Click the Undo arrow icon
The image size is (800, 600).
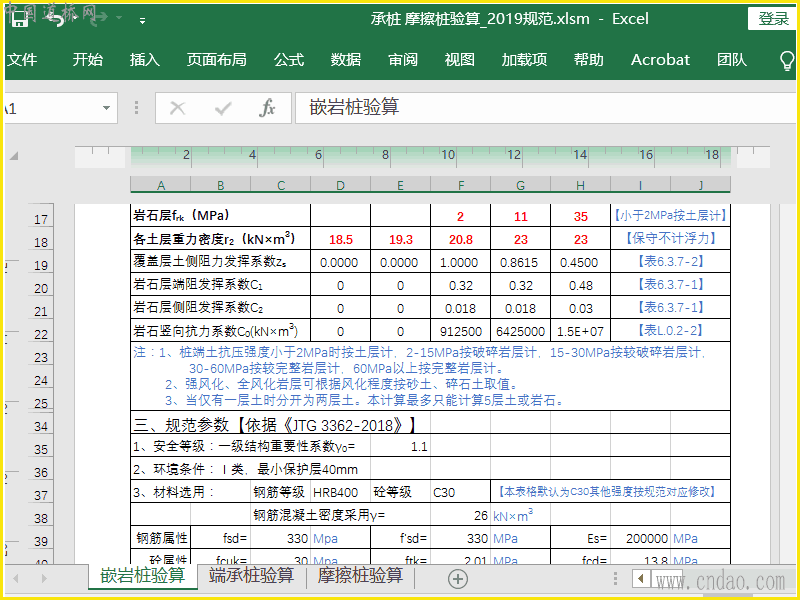point(57,19)
